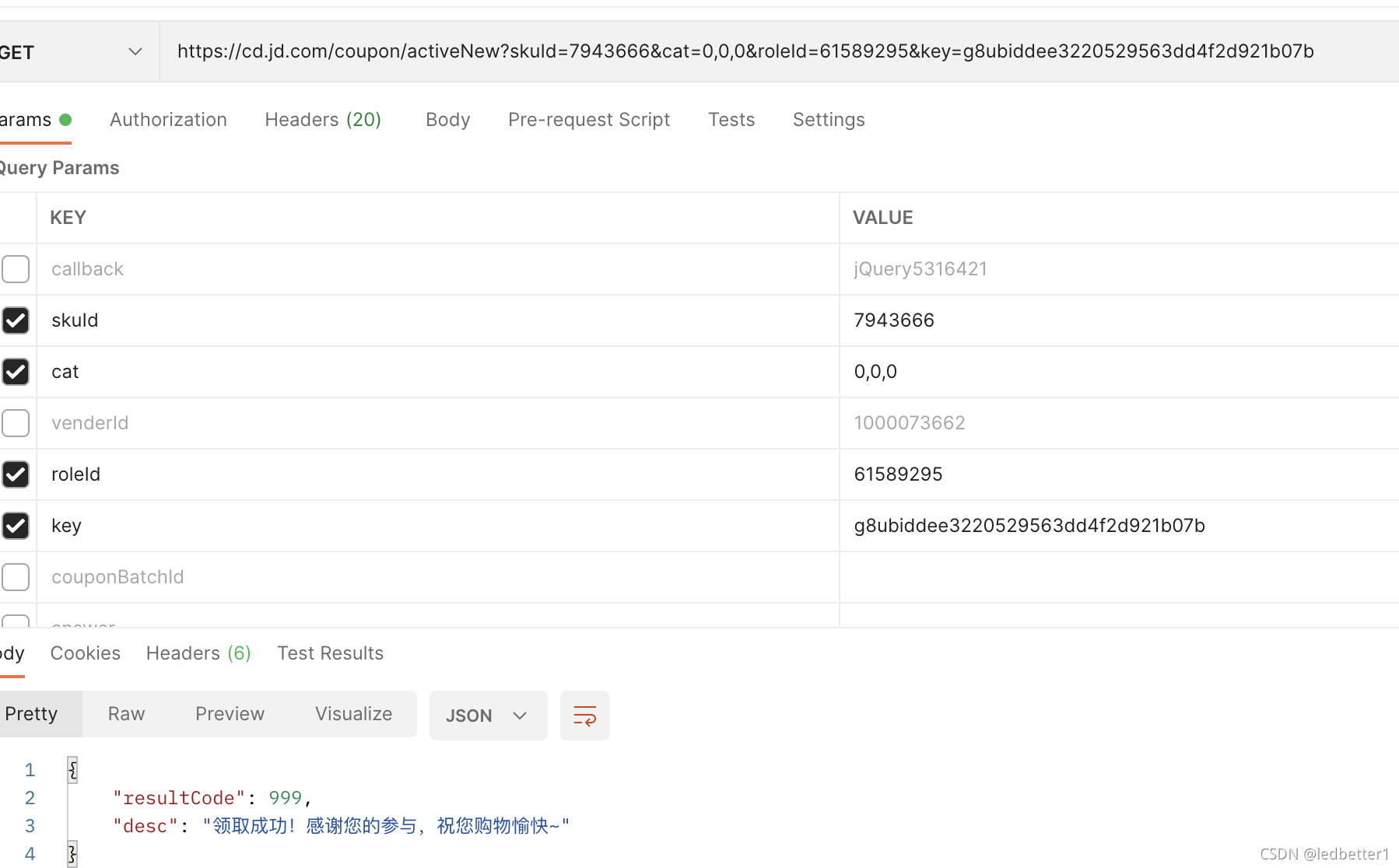Open the GET method dropdown
1399x868 pixels.
78,52
